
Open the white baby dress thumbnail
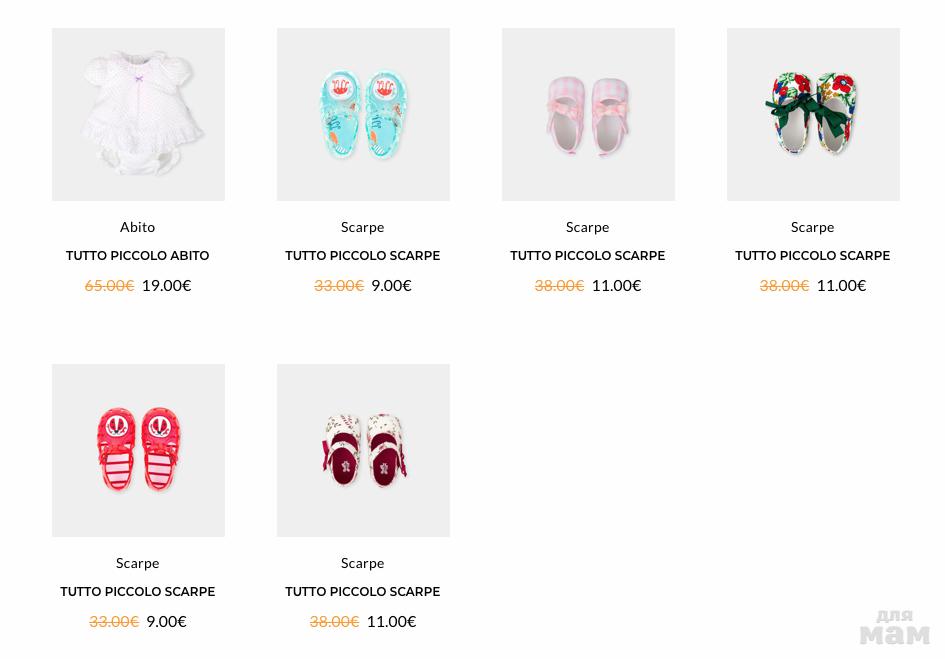pos(138,114)
